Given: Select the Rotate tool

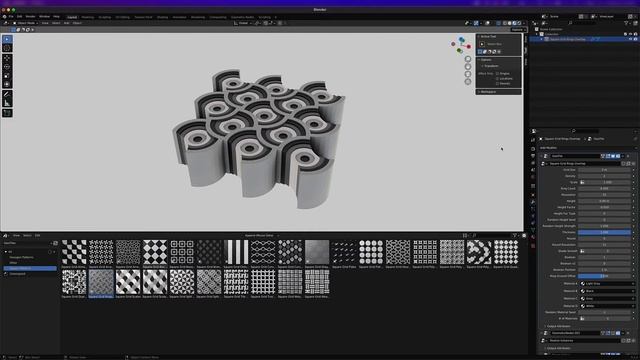Looking at the screenshot, I should click(x=7, y=67).
